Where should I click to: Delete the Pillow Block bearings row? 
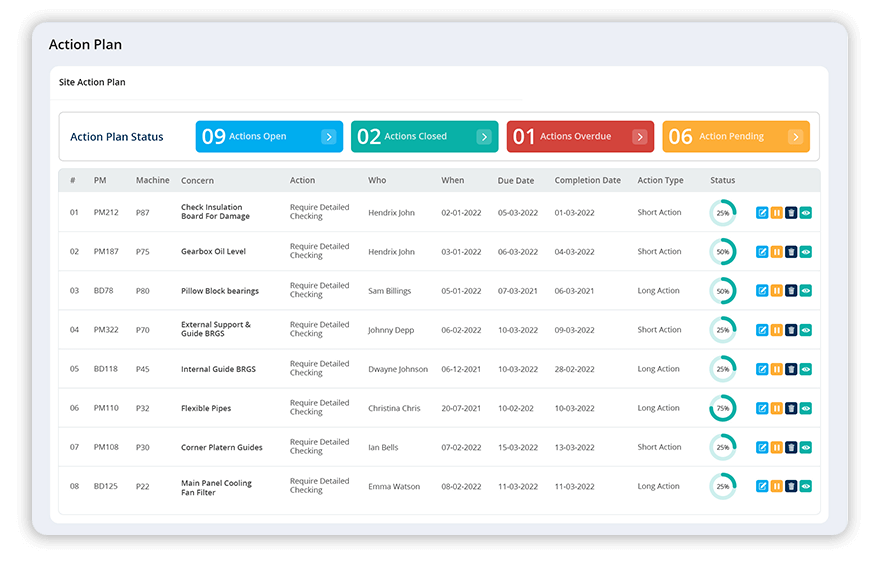791,291
